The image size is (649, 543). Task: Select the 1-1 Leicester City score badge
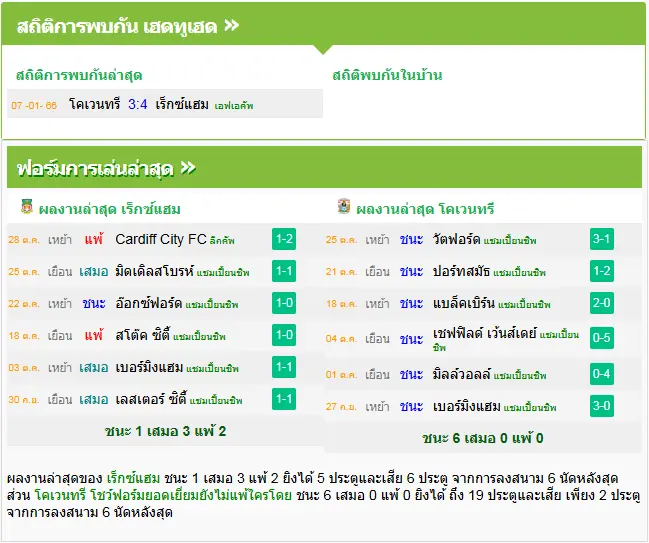tap(284, 399)
